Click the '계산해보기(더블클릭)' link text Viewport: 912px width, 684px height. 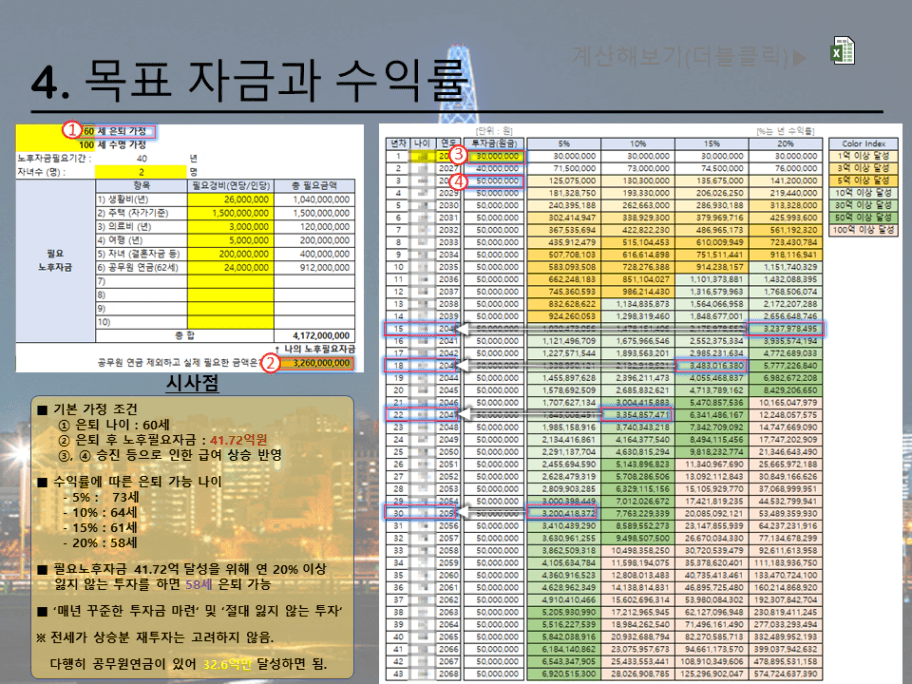pyautogui.click(x=689, y=55)
